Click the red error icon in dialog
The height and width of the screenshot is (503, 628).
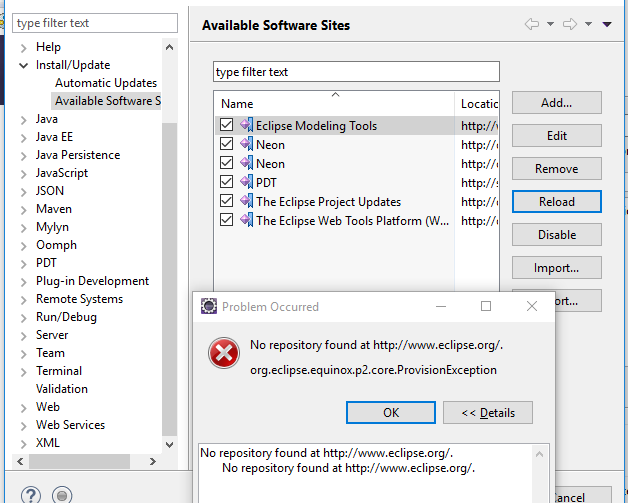pyautogui.click(x=224, y=353)
